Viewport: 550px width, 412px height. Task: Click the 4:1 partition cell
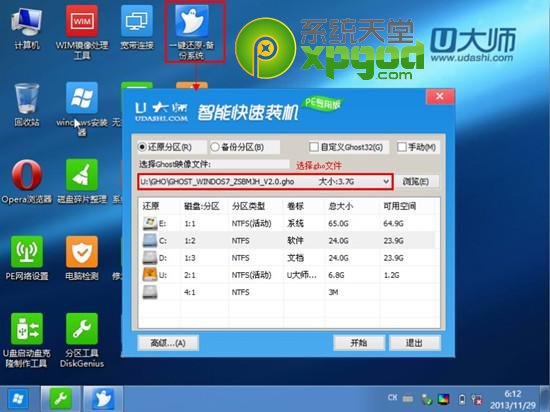point(190,292)
